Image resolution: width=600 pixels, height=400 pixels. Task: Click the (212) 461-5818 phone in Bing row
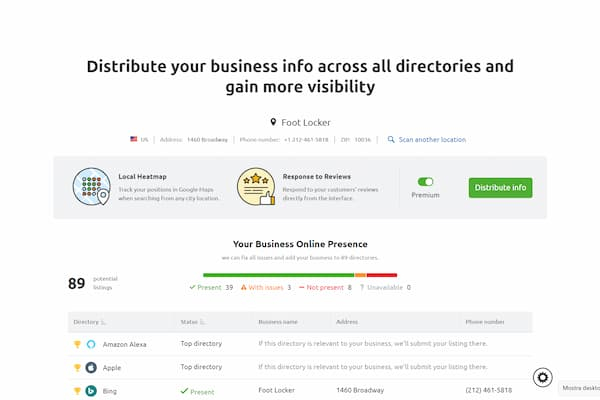tap(489, 390)
